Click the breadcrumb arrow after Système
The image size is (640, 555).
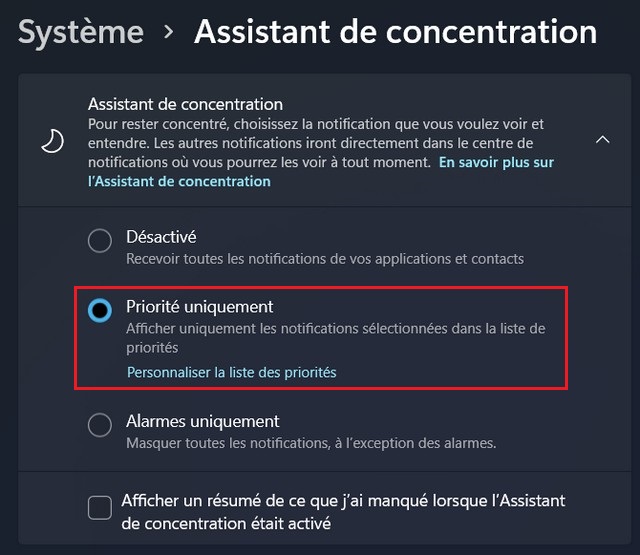[x=169, y=33]
